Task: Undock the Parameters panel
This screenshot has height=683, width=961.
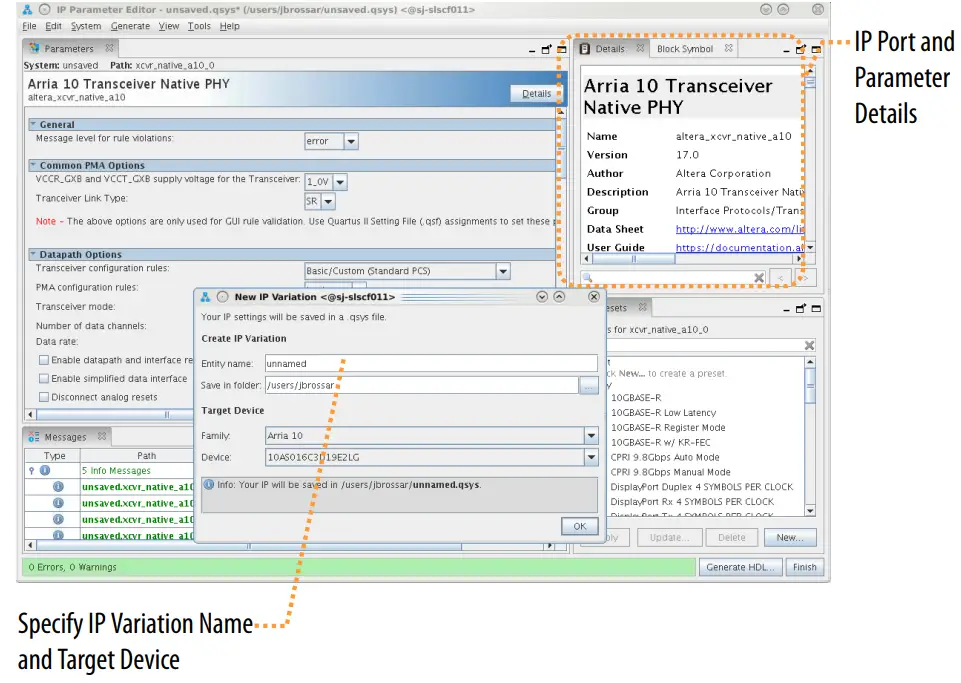Action: (x=545, y=48)
